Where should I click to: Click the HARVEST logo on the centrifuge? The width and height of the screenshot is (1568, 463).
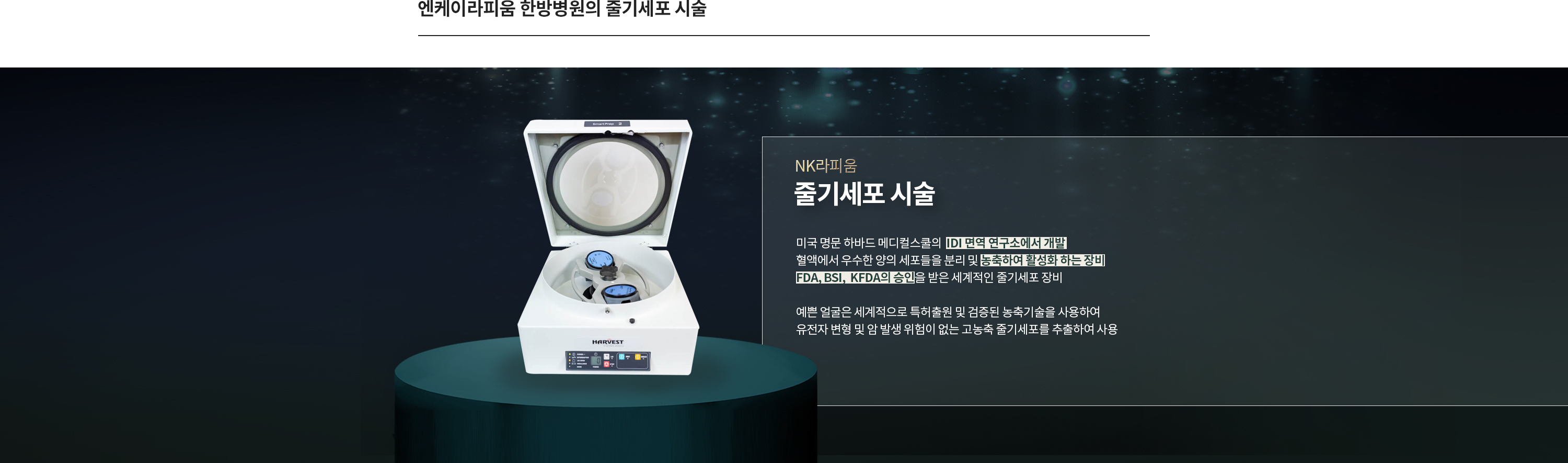[608, 342]
